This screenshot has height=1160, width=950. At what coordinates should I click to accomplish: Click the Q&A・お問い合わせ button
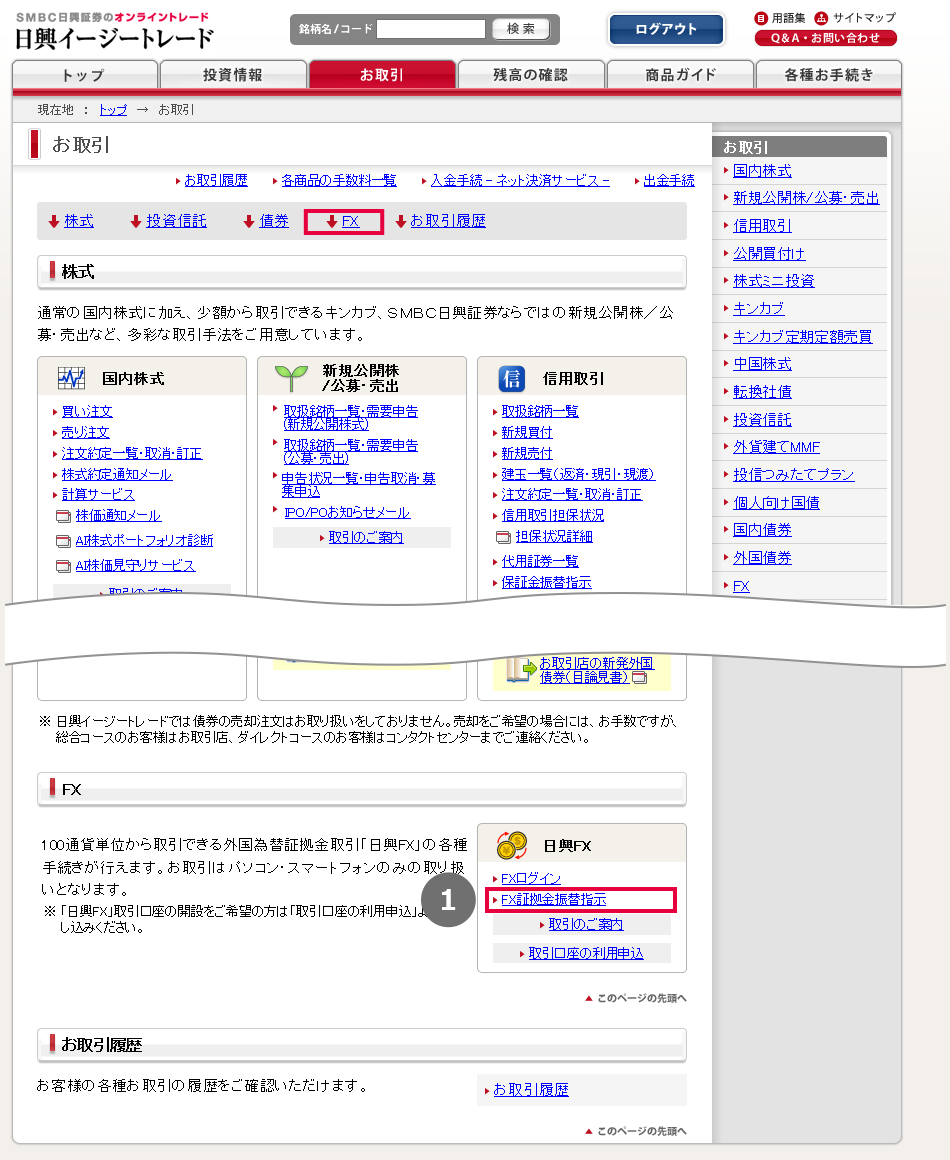click(x=825, y=38)
